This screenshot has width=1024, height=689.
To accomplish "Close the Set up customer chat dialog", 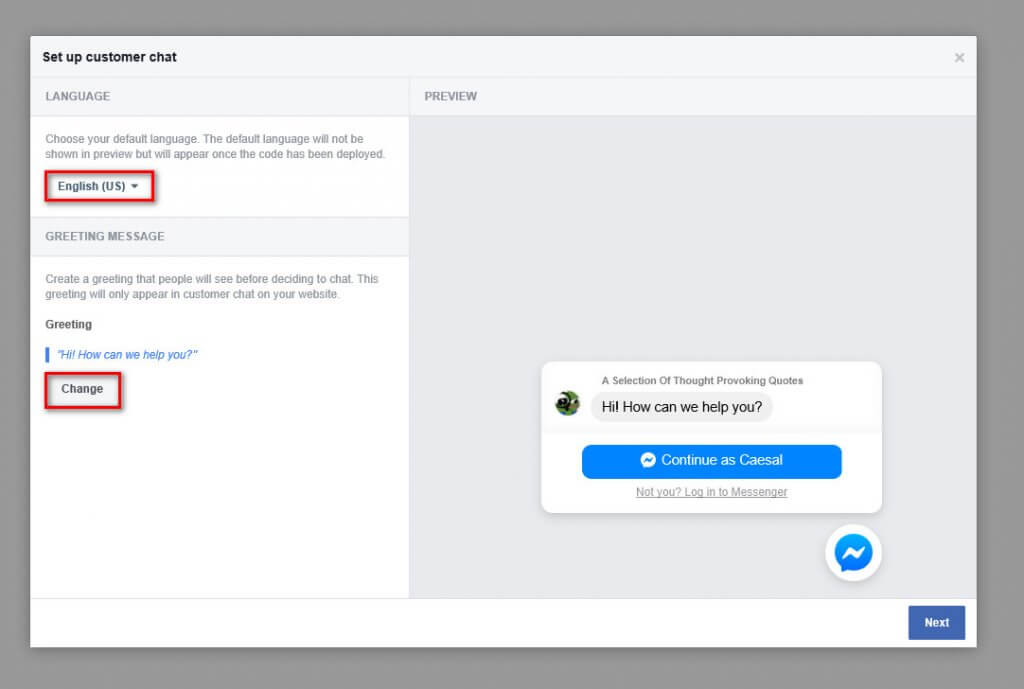I will point(959,57).
